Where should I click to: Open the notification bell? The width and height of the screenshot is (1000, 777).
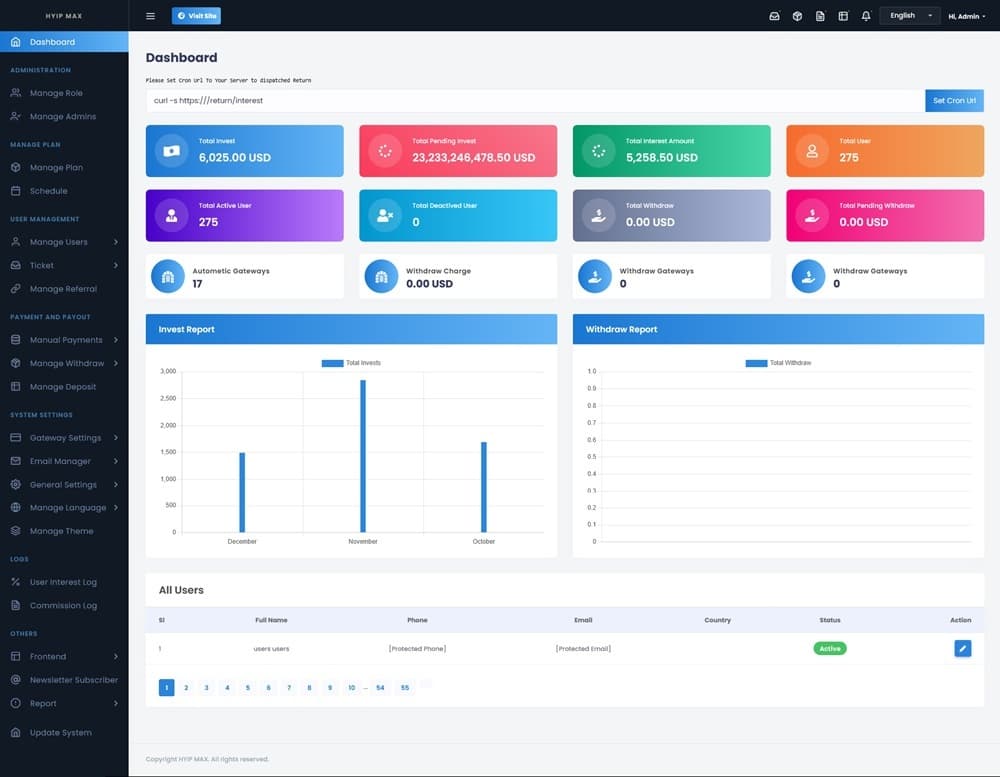(x=866, y=16)
